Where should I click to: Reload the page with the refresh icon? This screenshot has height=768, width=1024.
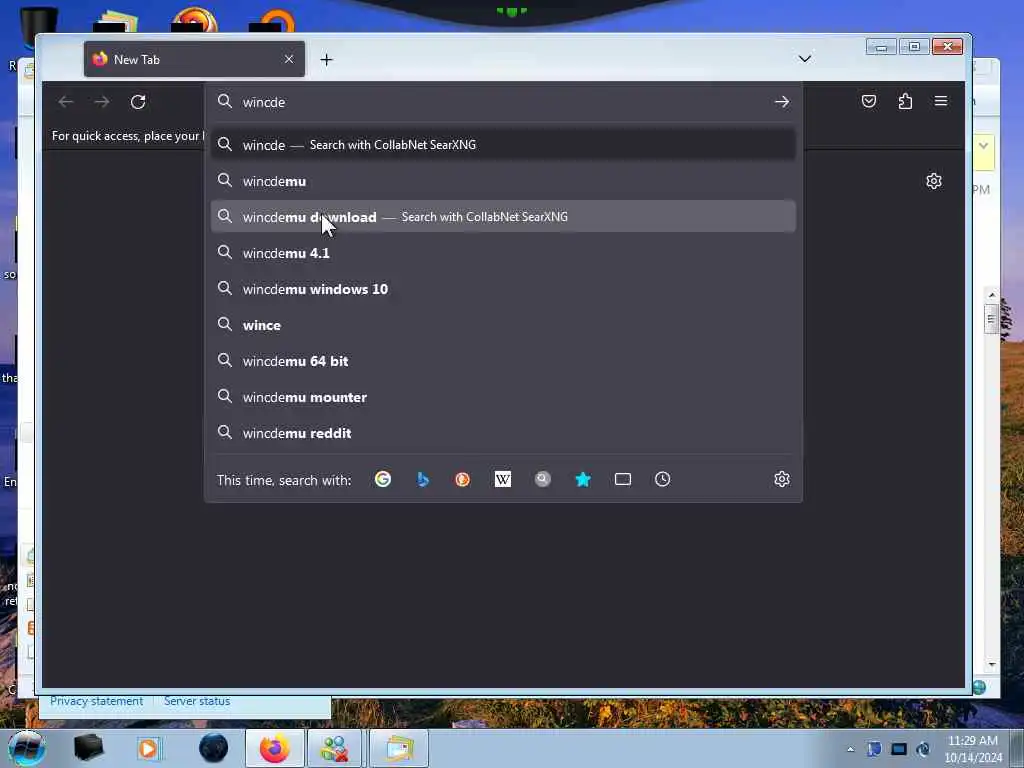[x=138, y=102]
